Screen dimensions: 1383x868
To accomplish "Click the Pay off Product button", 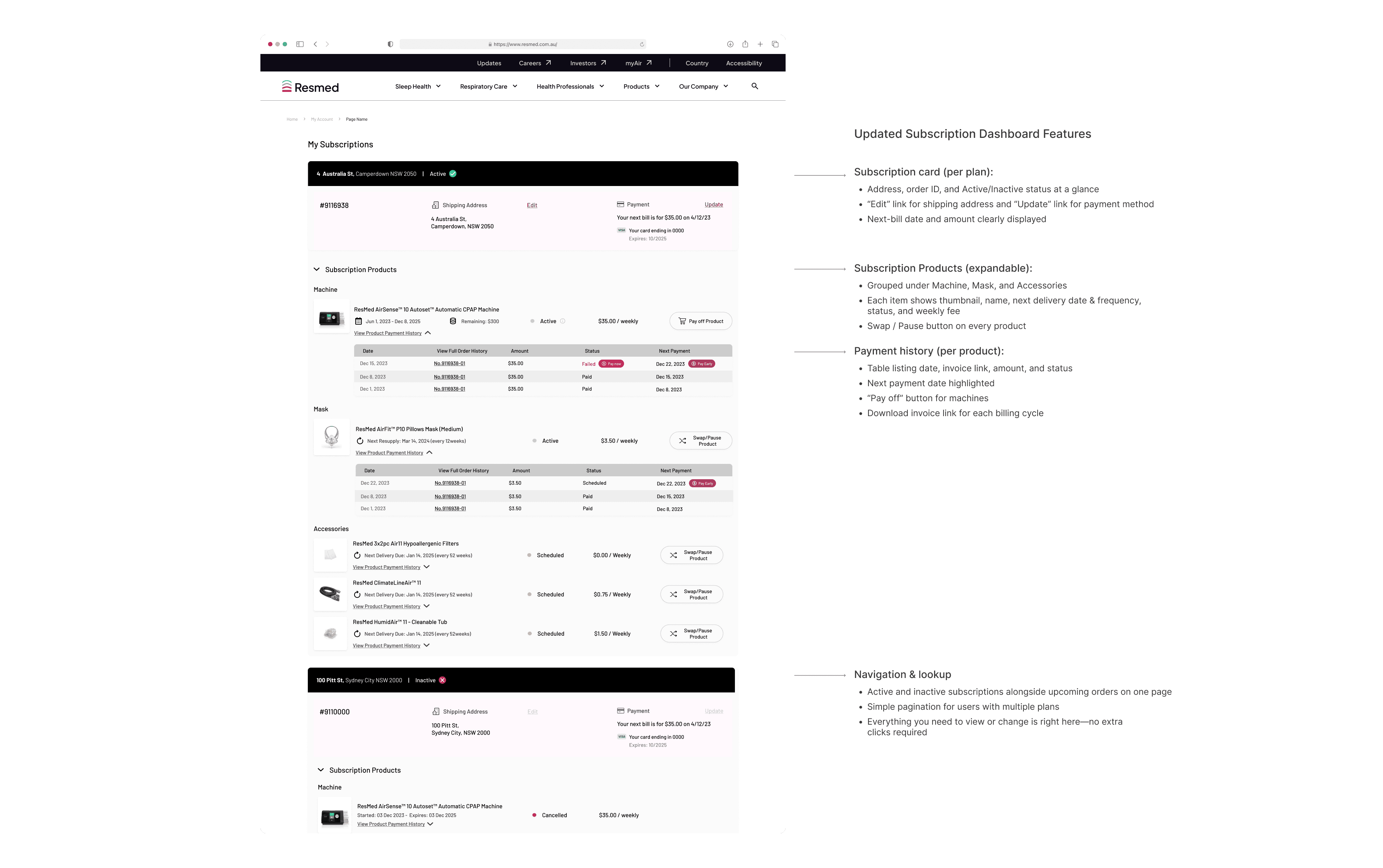I will (x=700, y=321).
